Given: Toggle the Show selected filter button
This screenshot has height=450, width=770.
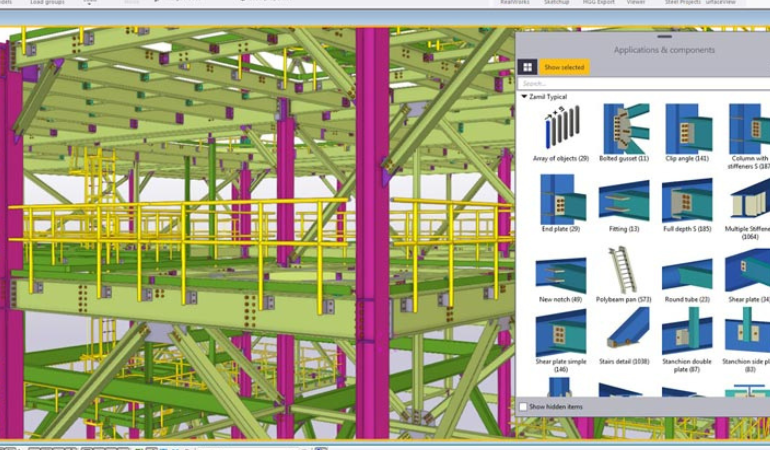Looking at the screenshot, I should tap(564, 67).
